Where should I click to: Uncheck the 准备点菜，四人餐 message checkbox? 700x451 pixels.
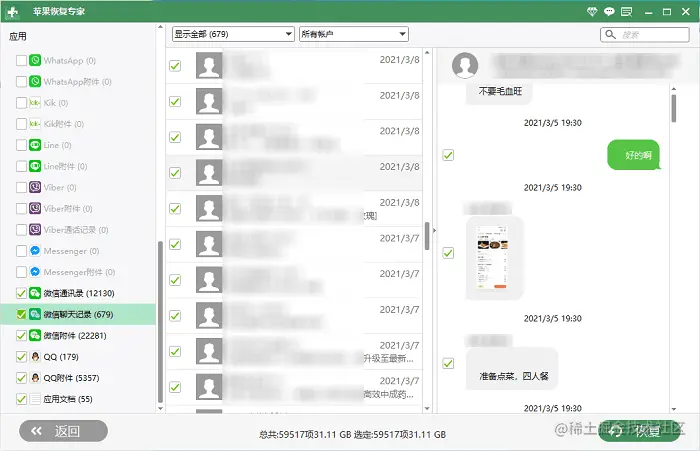(448, 363)
